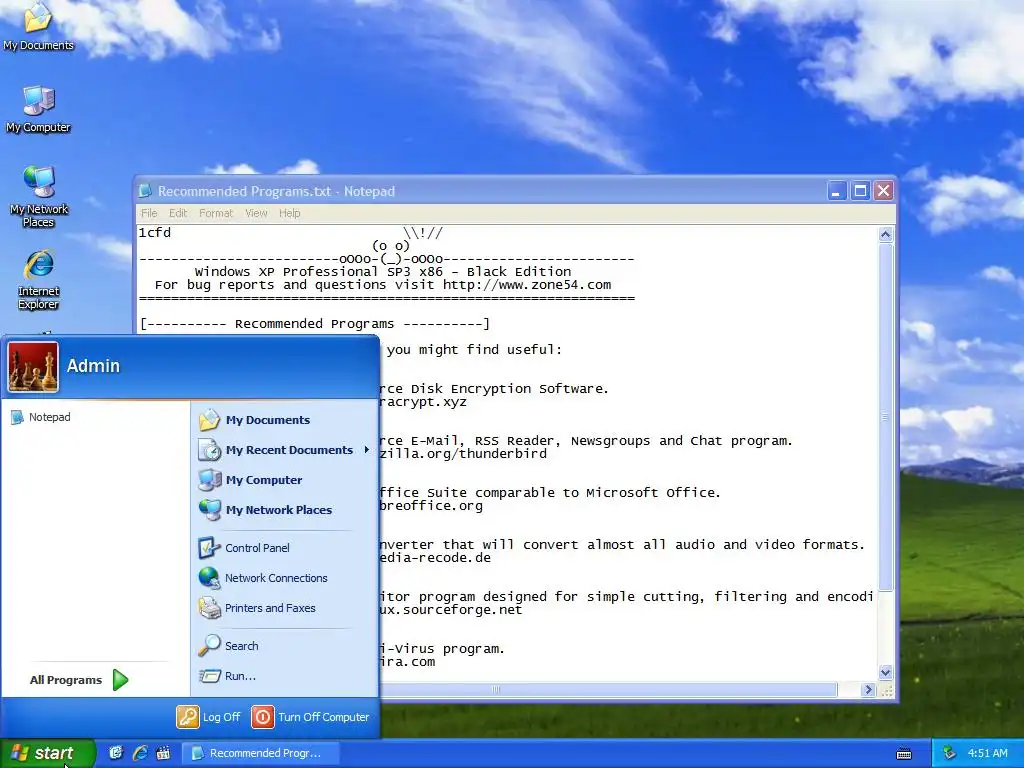
Task: Select My Computer desktop icon
Action: point(38,108)
